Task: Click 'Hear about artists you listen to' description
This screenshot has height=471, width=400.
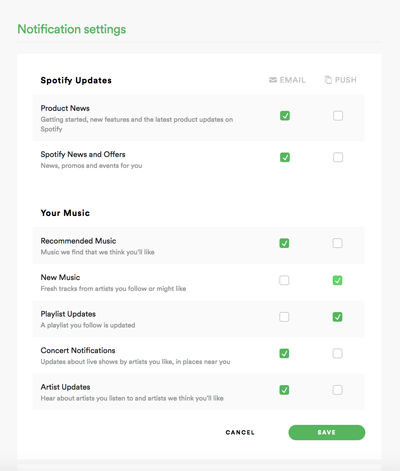Action: point(132,398)
